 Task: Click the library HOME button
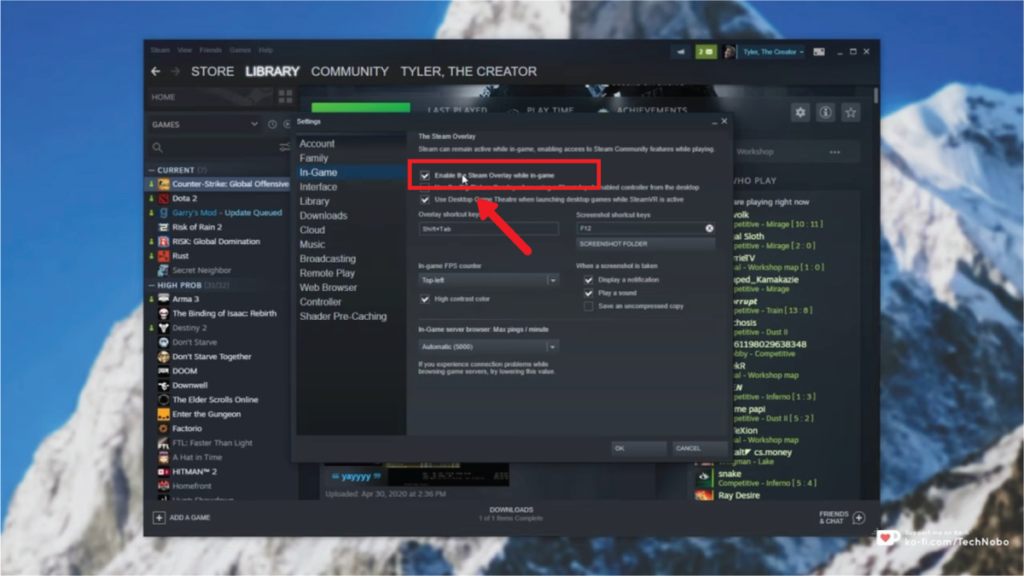point(163,97)
